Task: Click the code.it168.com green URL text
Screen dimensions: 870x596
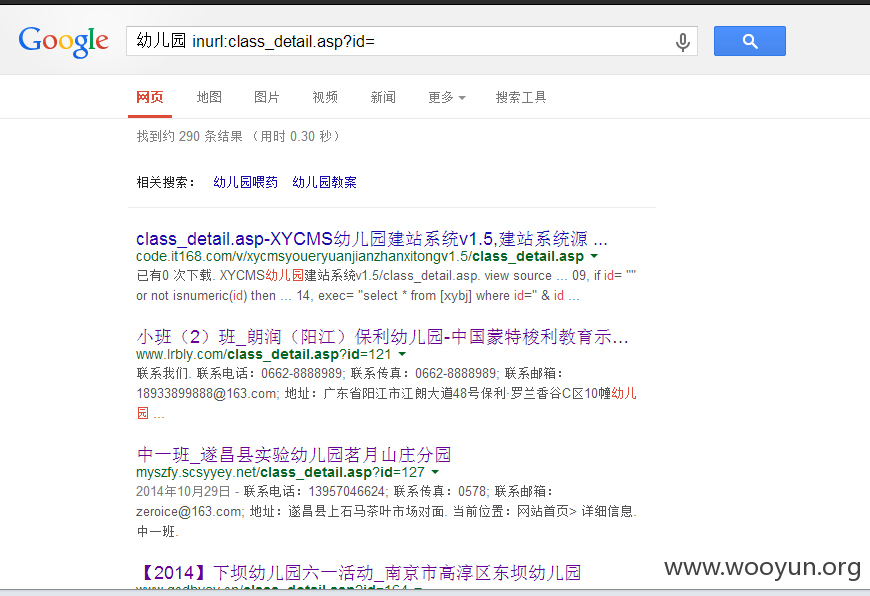Action: point(360,256)
